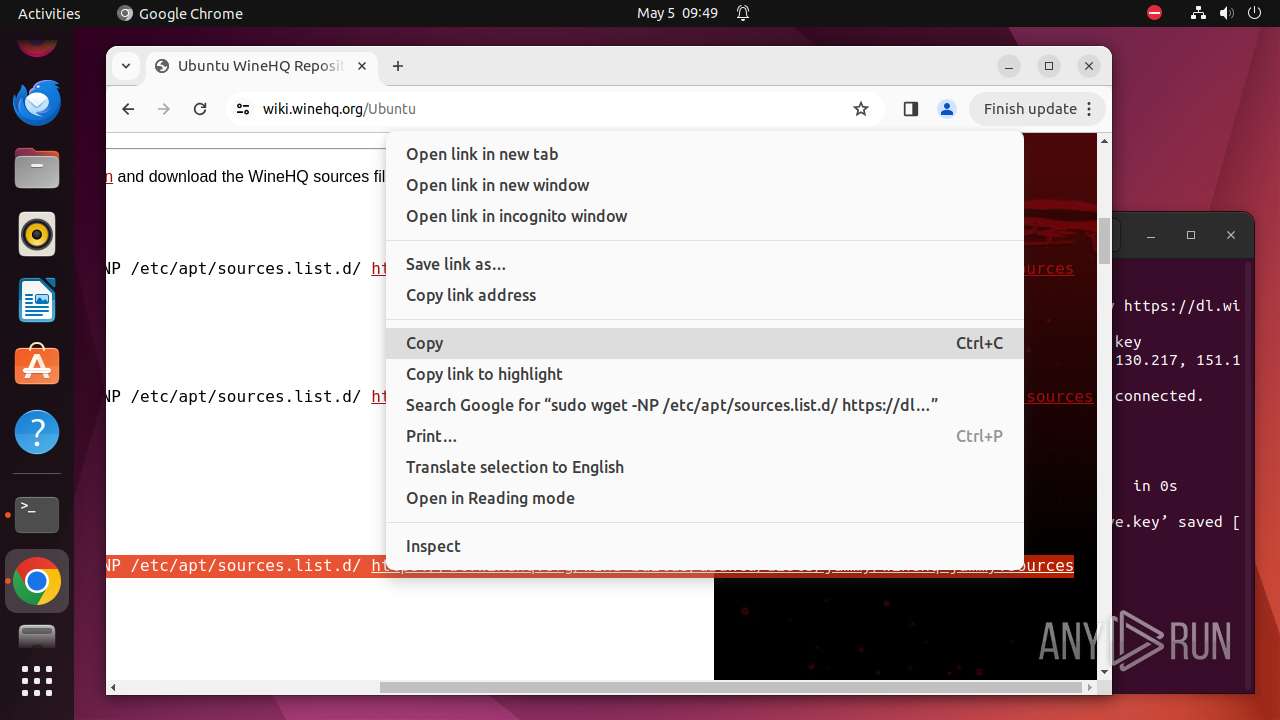The width and height of the screenshot is (1280, 720).
Task: Choose Print... in context menu
Action: 705,436
